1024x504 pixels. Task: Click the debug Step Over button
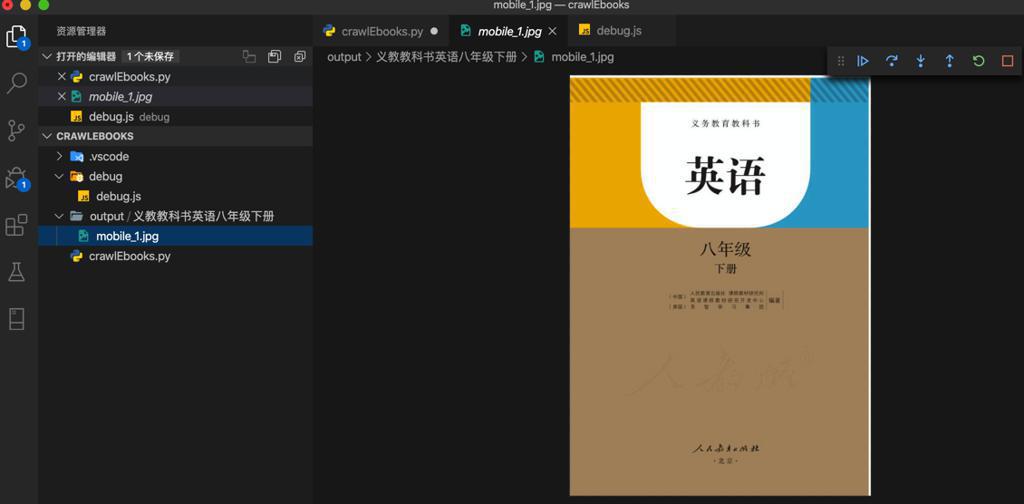(x=891, y=61)
